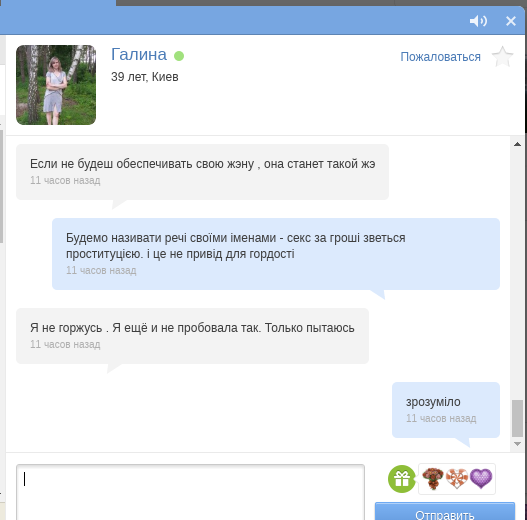Screen dimensions: 527x520
Task: Click the chat scrollbar up arrow
Action: [x=517, y=144]
